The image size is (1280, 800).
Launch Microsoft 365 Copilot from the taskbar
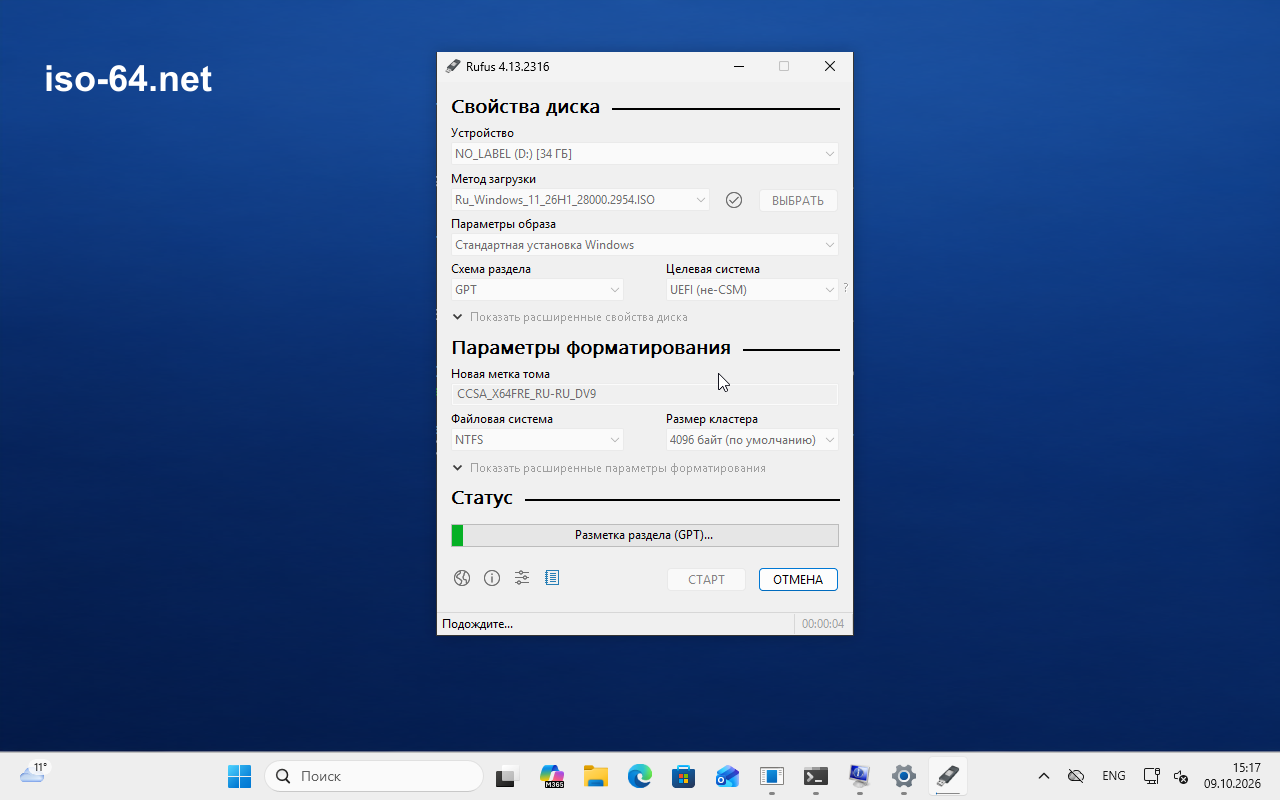click(x=551, y=776)
